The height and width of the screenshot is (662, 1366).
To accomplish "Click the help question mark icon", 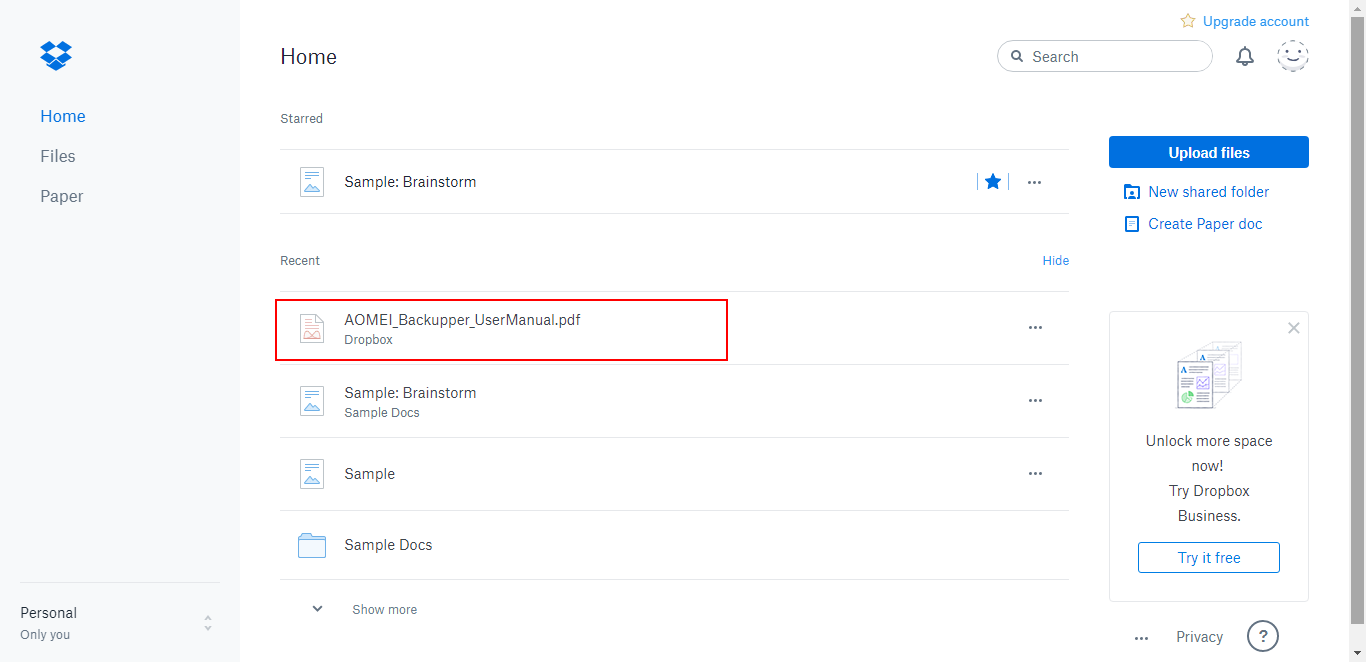I will [x=1263, y=636].
